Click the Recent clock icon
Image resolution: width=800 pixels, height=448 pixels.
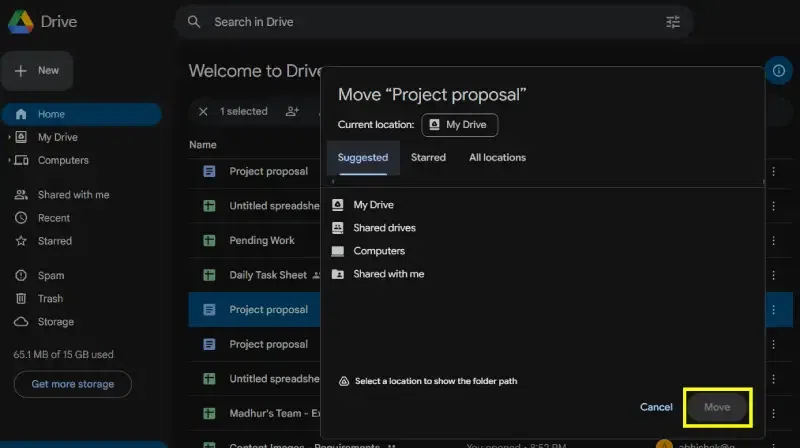[x=21, y=218]
